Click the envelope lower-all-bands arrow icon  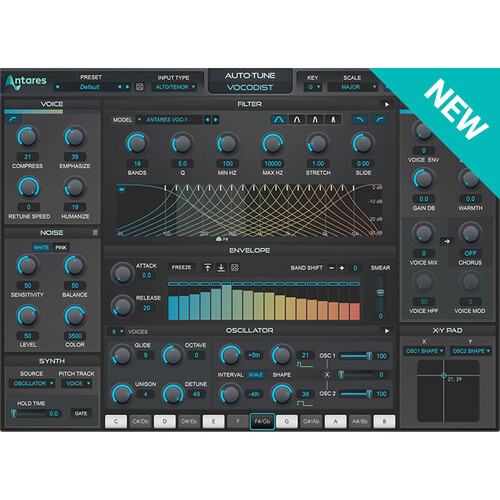[x=221, y=267]
